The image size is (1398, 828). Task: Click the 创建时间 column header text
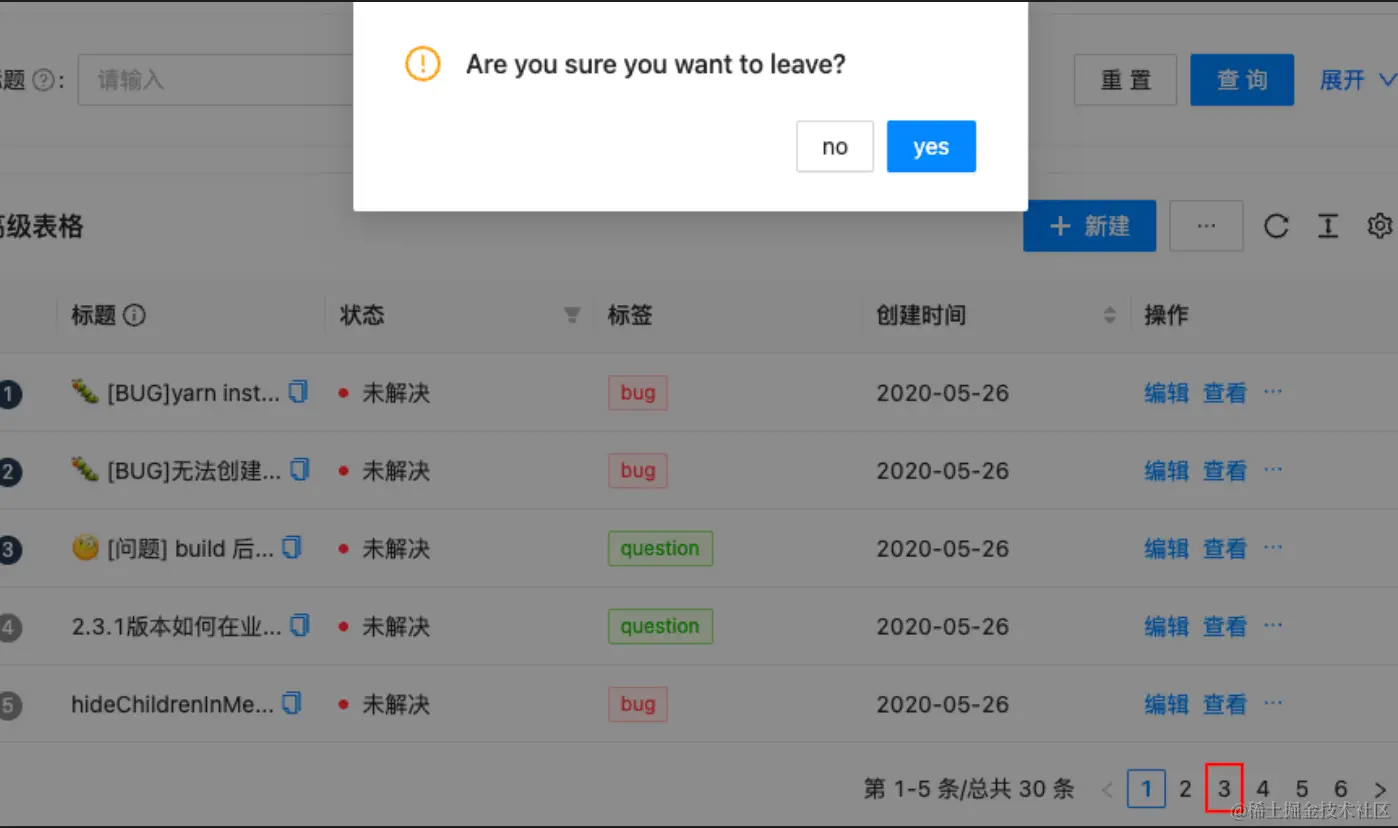coord(921,316)
